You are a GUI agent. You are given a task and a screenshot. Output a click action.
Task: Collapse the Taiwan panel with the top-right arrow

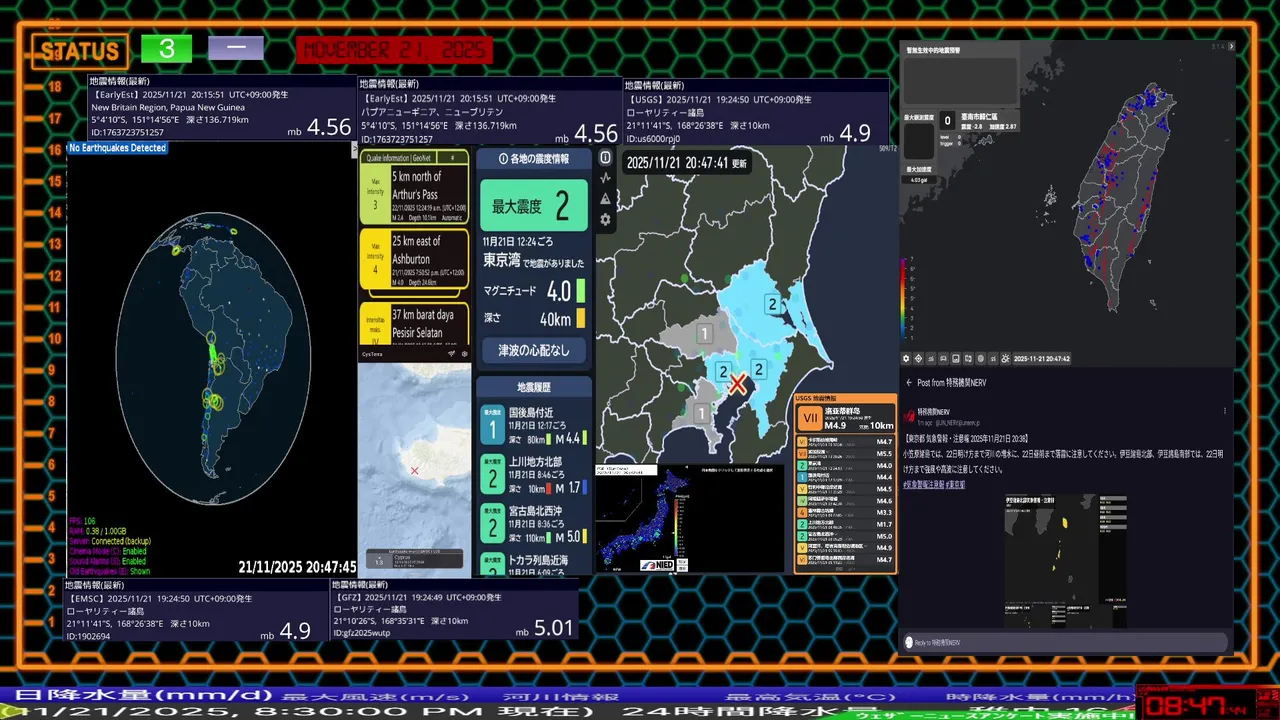(x=1232, y=46)
